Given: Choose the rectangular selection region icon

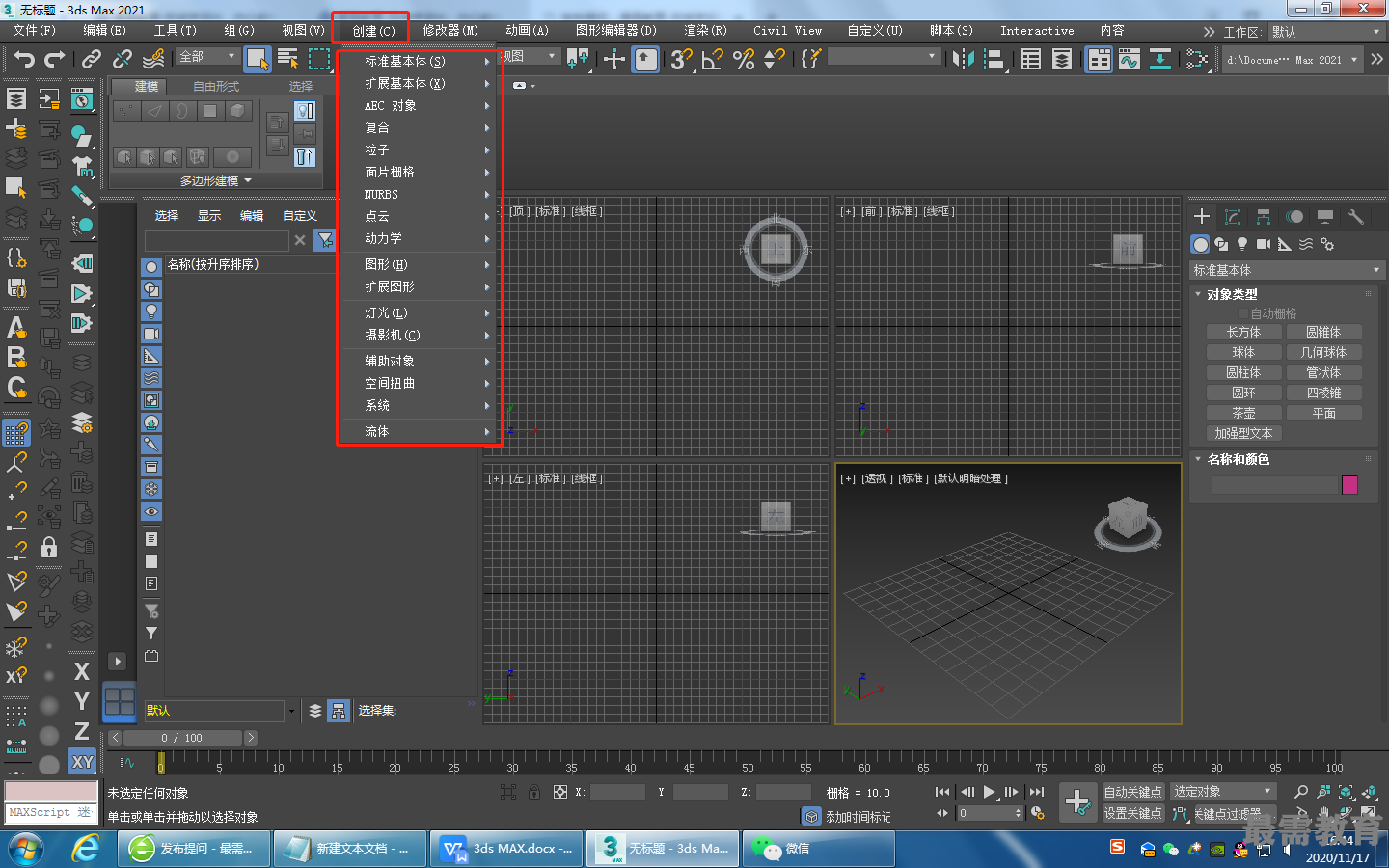Looking at the screenshot, I should [318, 59].
